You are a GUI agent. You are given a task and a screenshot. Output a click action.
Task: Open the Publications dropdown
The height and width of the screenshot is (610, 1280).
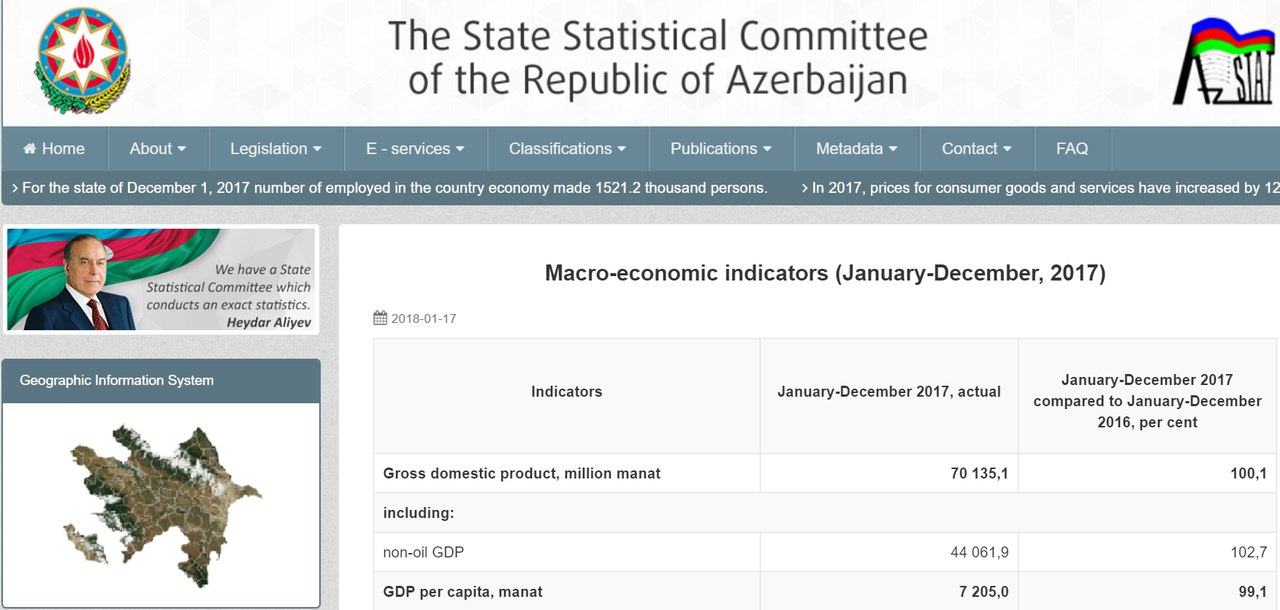[x=721, y=149]
